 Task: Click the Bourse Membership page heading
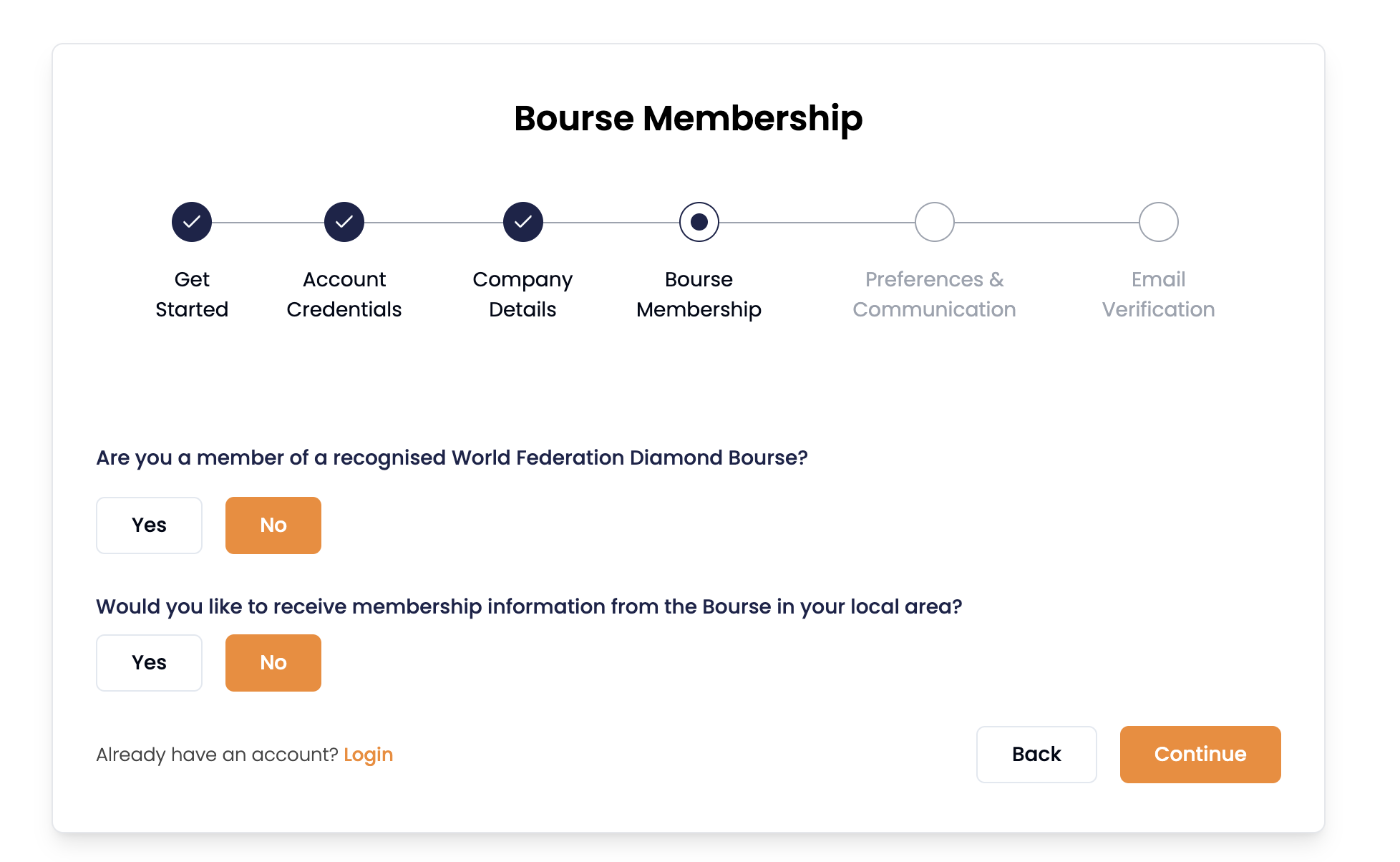click(x=689, y=118)
